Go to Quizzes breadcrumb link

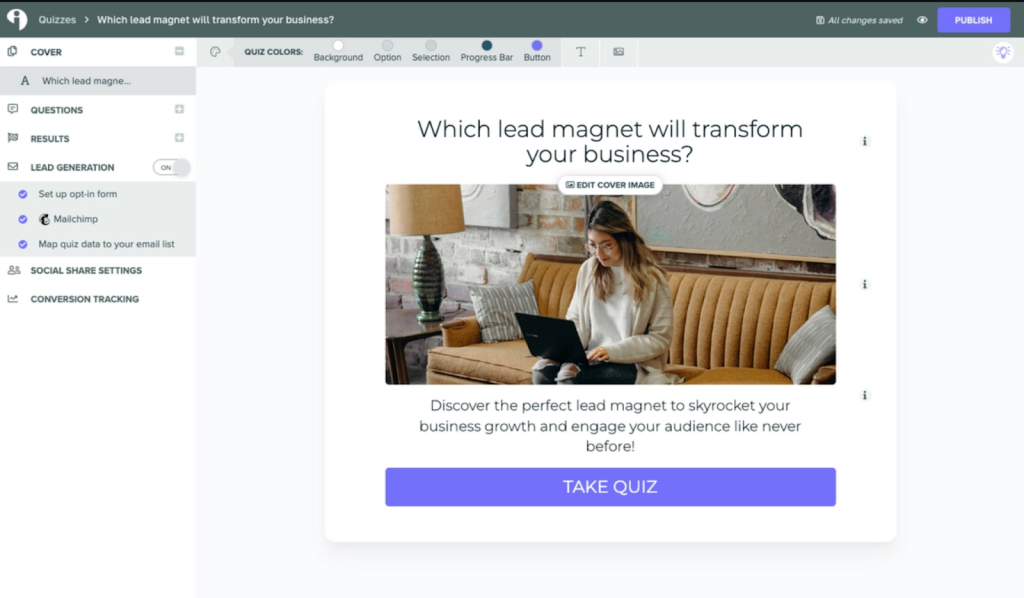point(56,20)
